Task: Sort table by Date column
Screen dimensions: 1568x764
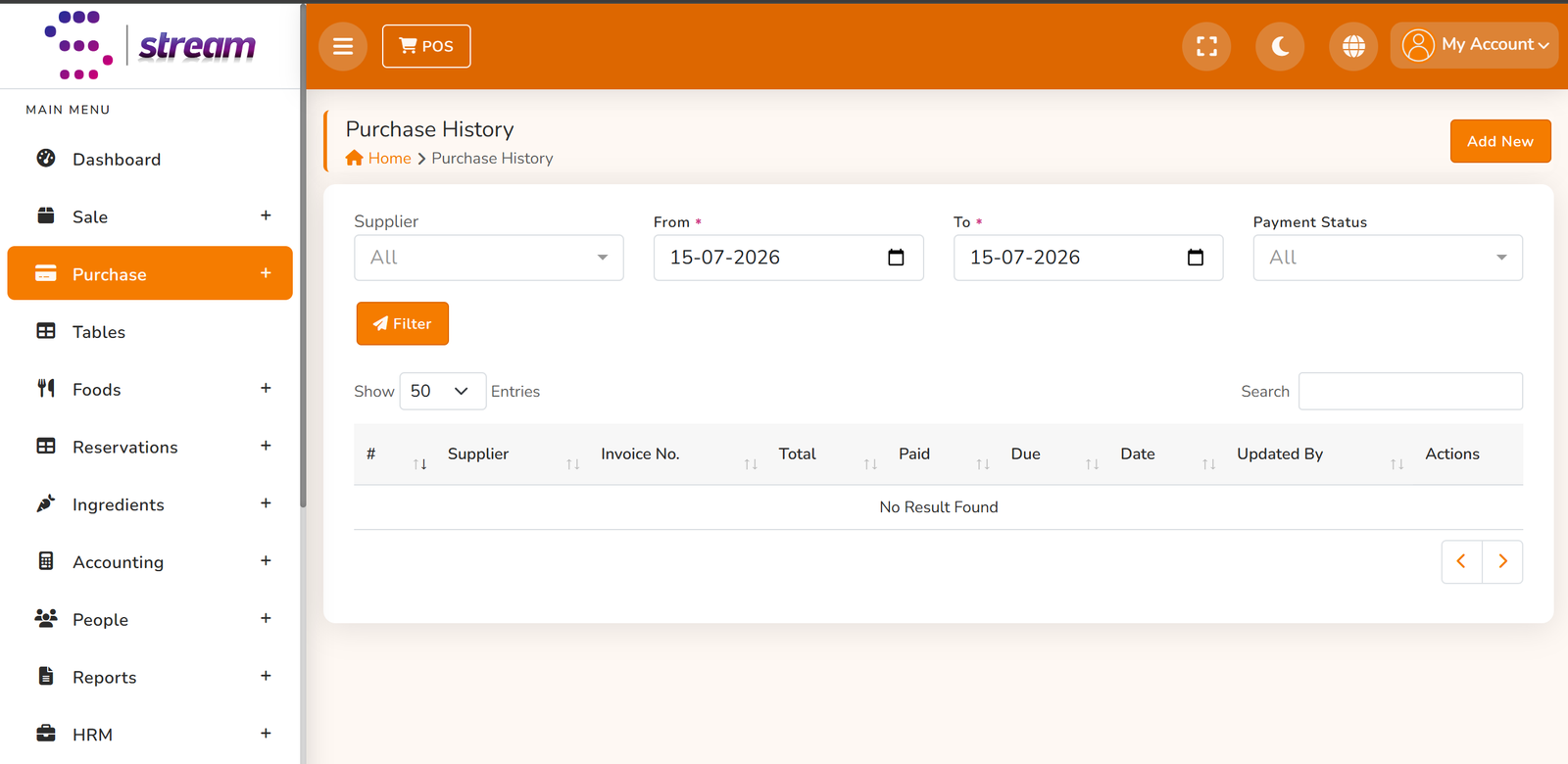Action: pos(1167,454)
